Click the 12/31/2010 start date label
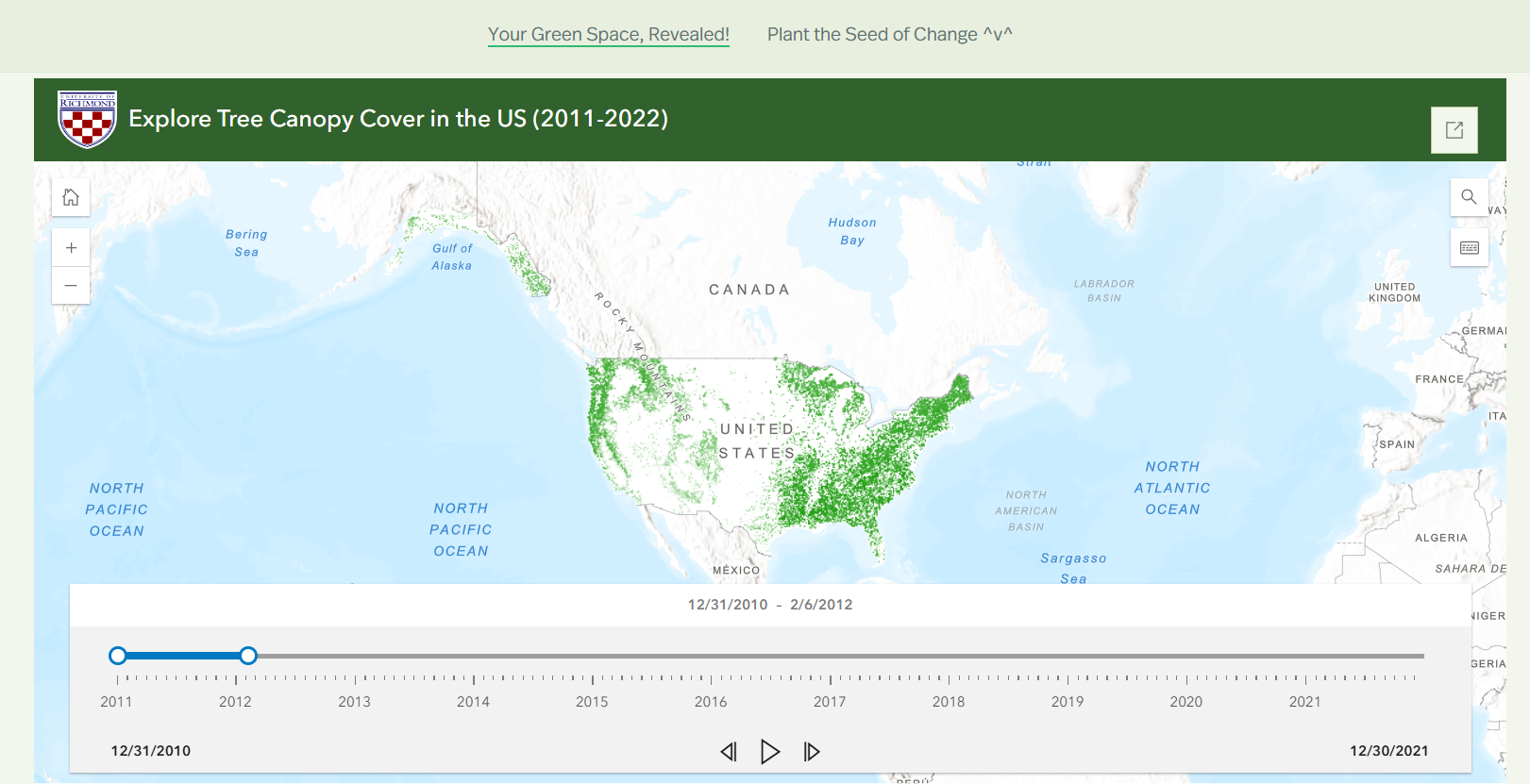 (151, 751)
